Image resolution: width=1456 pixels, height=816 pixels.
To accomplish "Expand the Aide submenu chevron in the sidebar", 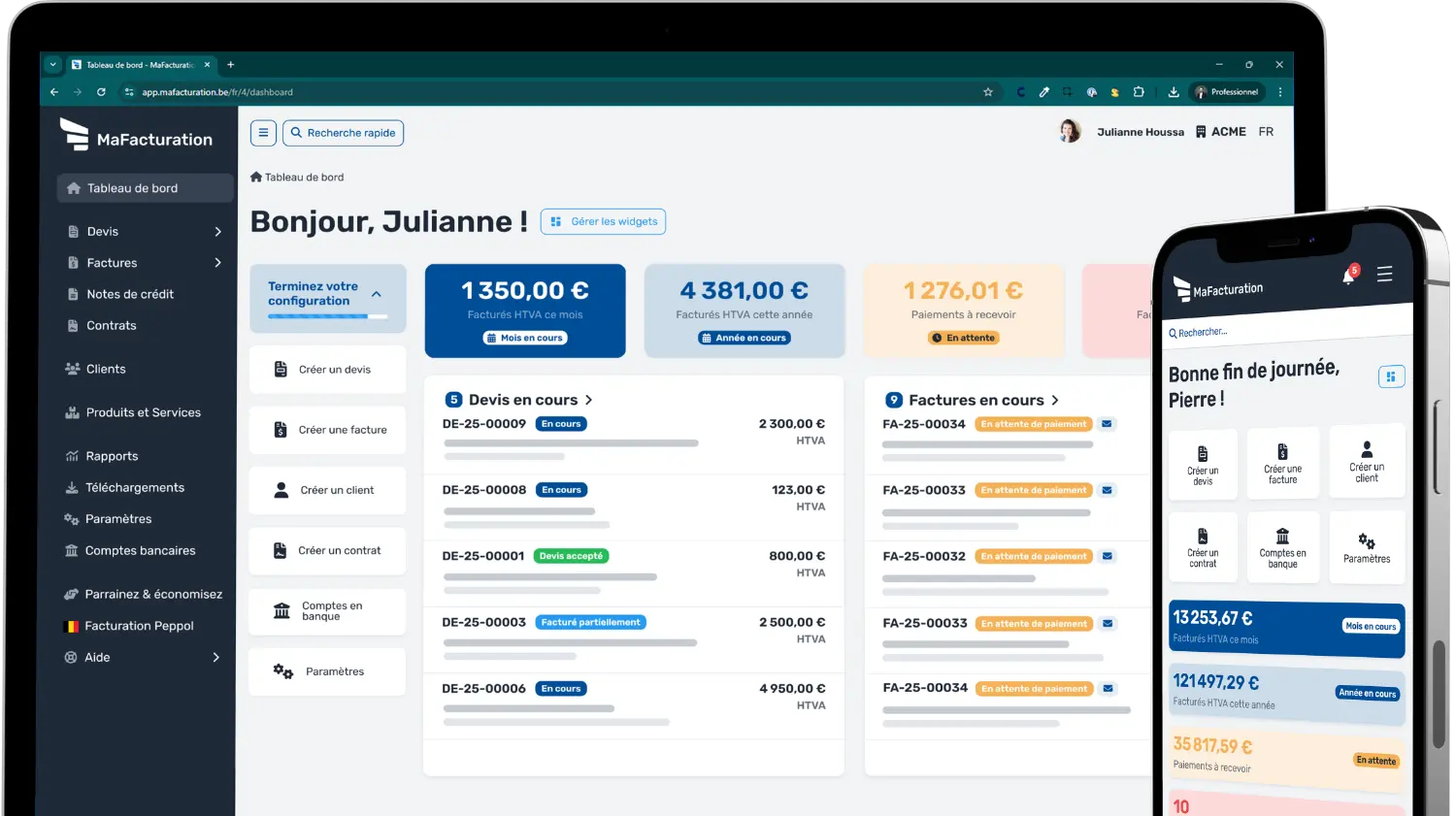I will tap(215, 658).
